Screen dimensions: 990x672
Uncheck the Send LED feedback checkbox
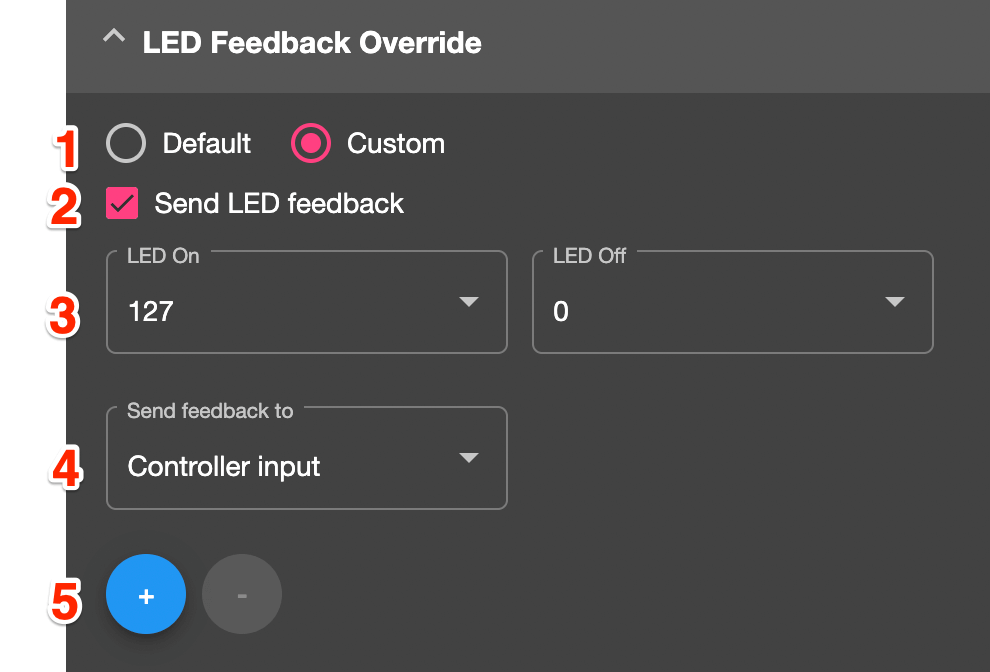click(x=122, y=204)
